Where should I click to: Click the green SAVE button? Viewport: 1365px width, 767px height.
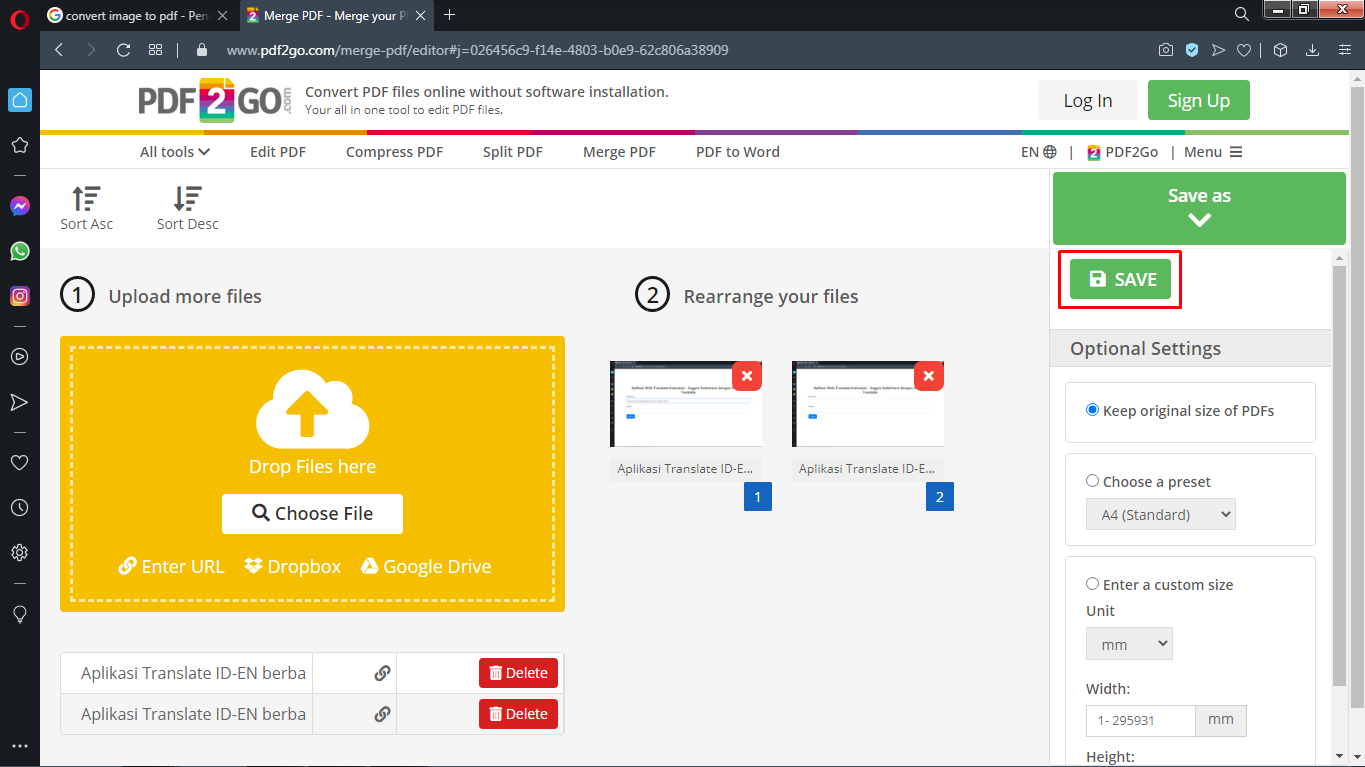(x=1120, y=279)
